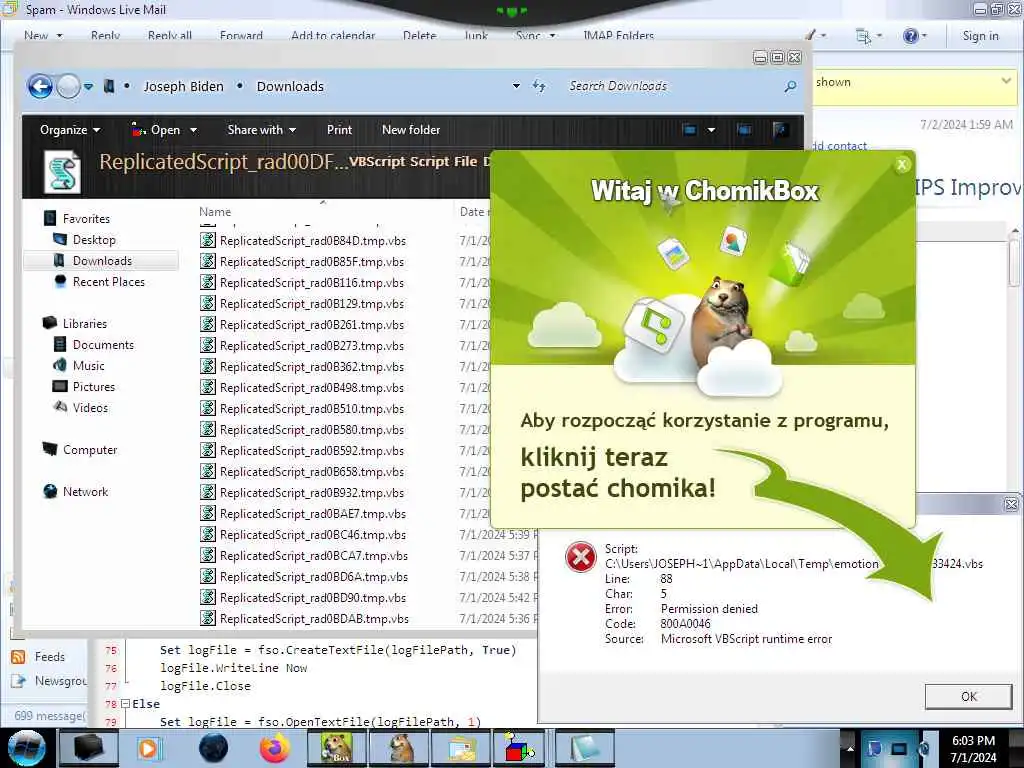Click Add to calendar in Live Mail
The width and height of the screenshot is (1024, 768).
click(x=333, y=35)
